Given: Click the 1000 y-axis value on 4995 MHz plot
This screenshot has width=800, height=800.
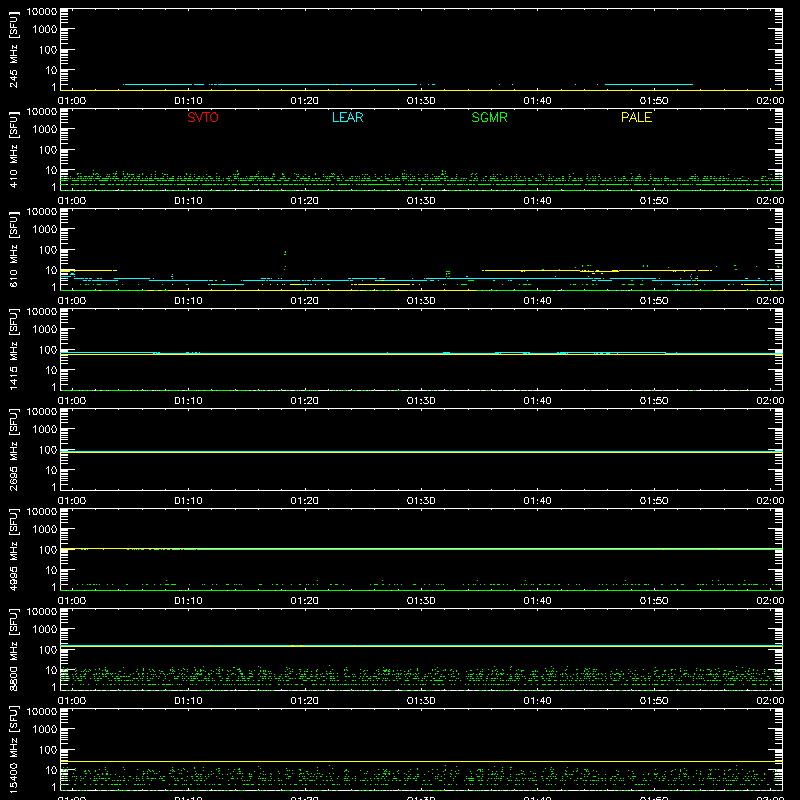Looking at the screenshot, I should [x=45, y=530].
